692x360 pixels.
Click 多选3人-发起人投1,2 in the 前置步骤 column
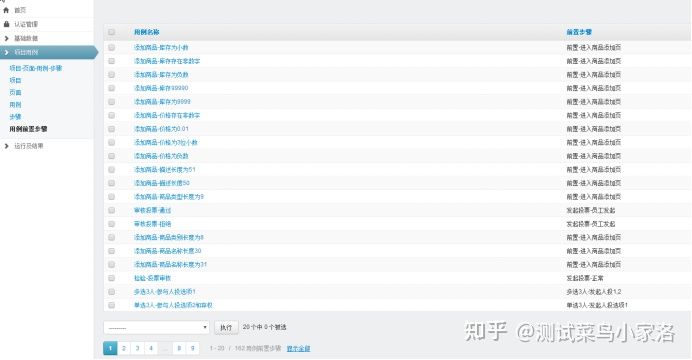pyautogui.click(x=594, y=292)
